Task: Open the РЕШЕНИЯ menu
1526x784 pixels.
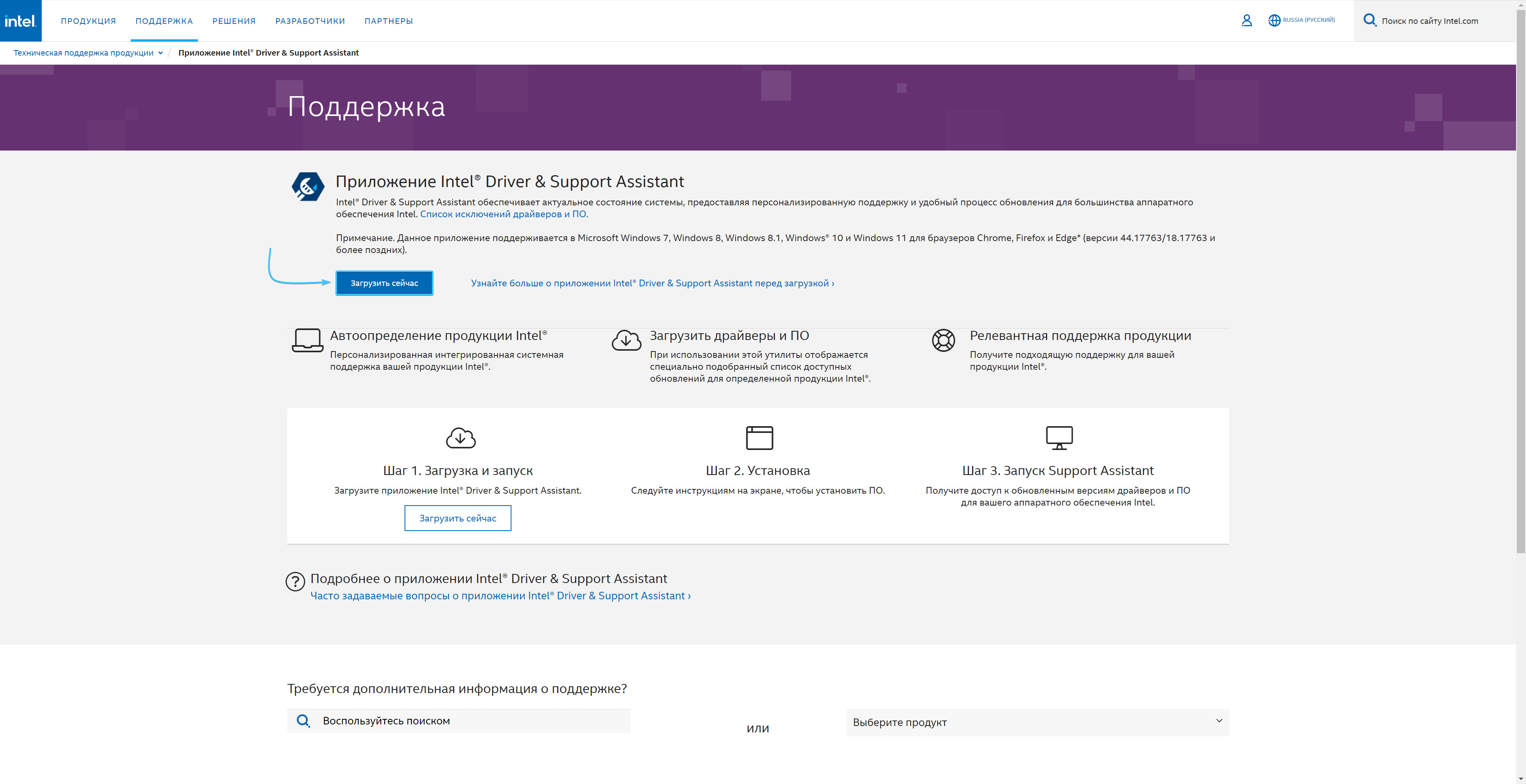Action: 234,21
